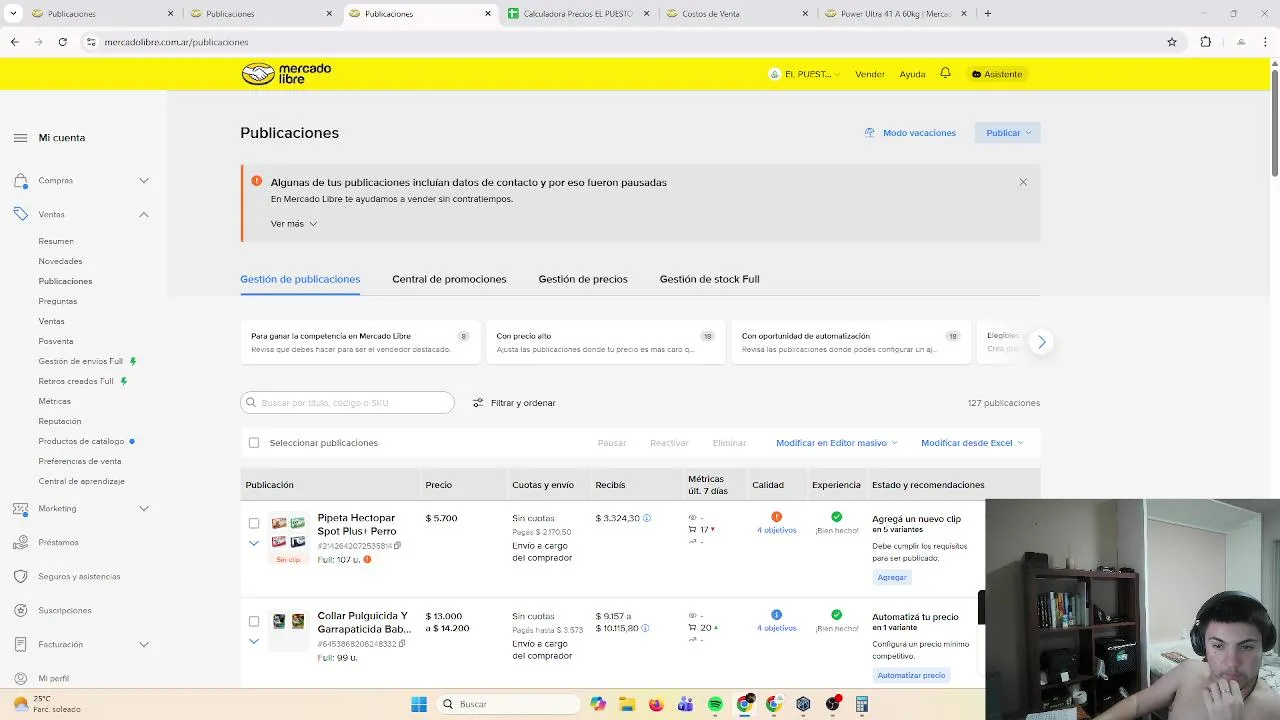
Task: Focus the publication search field
Action: pyautogui.click(x=347, y=403)
